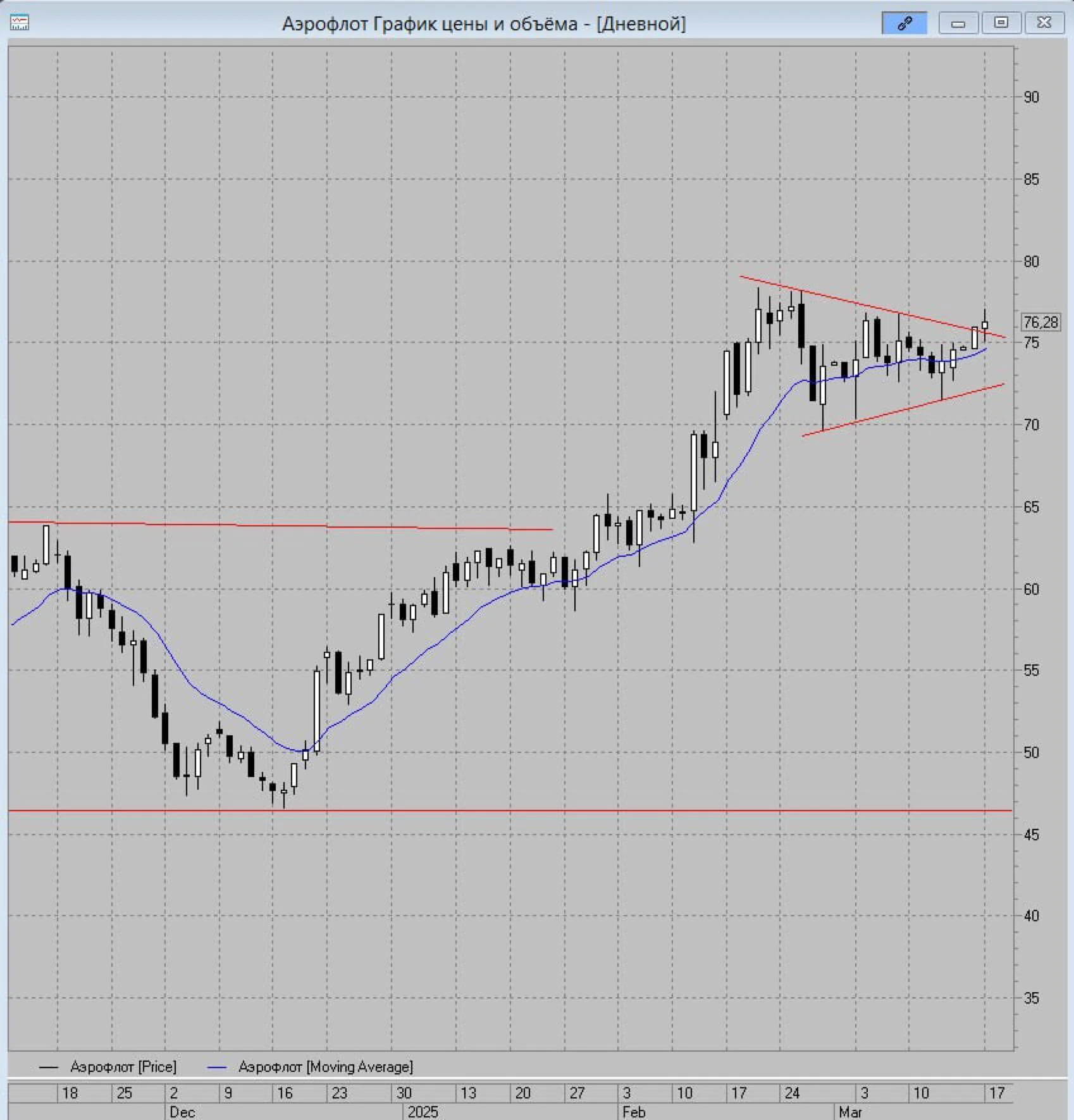Close the Аэрофлот chart window
This screenshot has height=1120, width=1074.
point(1044,23)
